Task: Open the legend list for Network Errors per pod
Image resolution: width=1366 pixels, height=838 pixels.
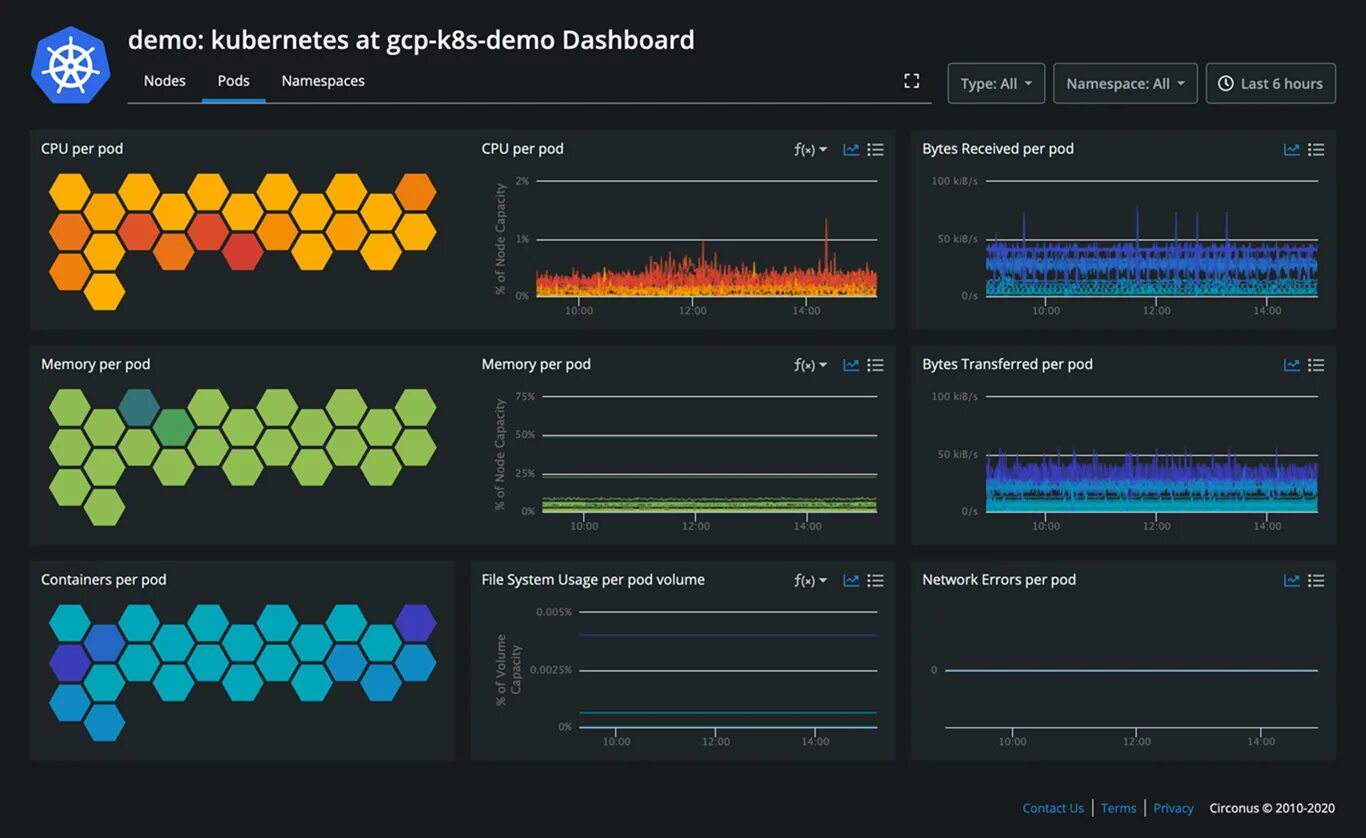Action: [1316, 580]
